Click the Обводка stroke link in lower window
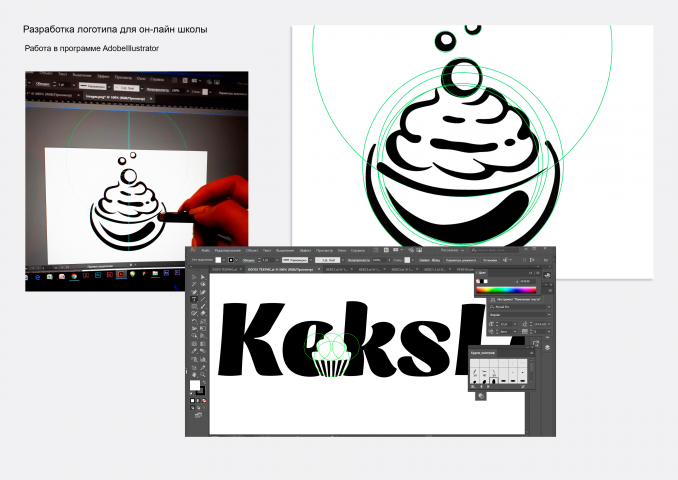Viewport: 678px width, 480px height. coord(249,260)
